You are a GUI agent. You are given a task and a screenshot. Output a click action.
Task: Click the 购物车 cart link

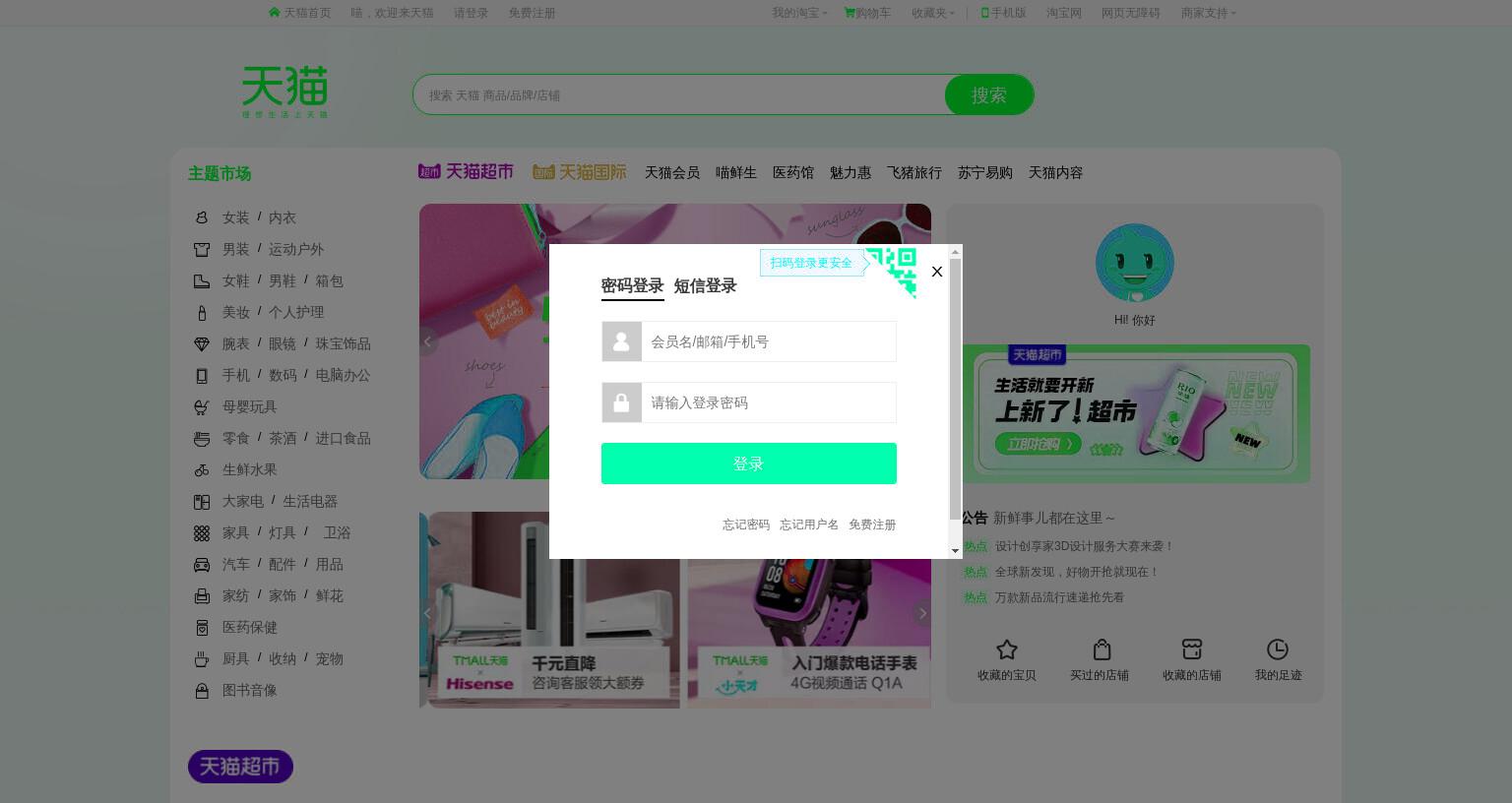(867, 13)
